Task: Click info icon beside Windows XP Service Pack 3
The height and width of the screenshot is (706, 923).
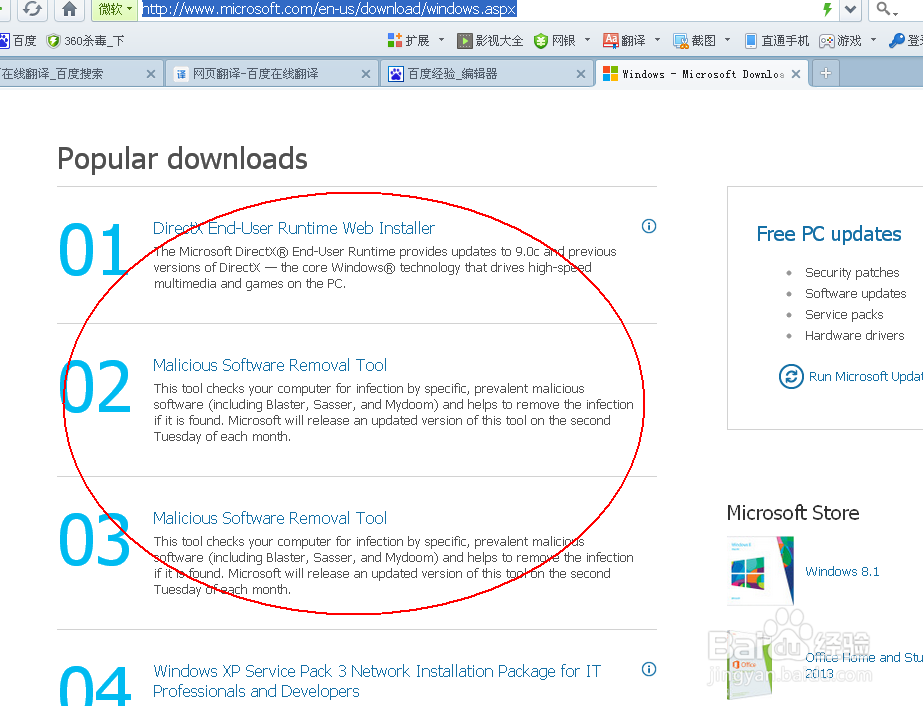Action: [x=649, y=669]
